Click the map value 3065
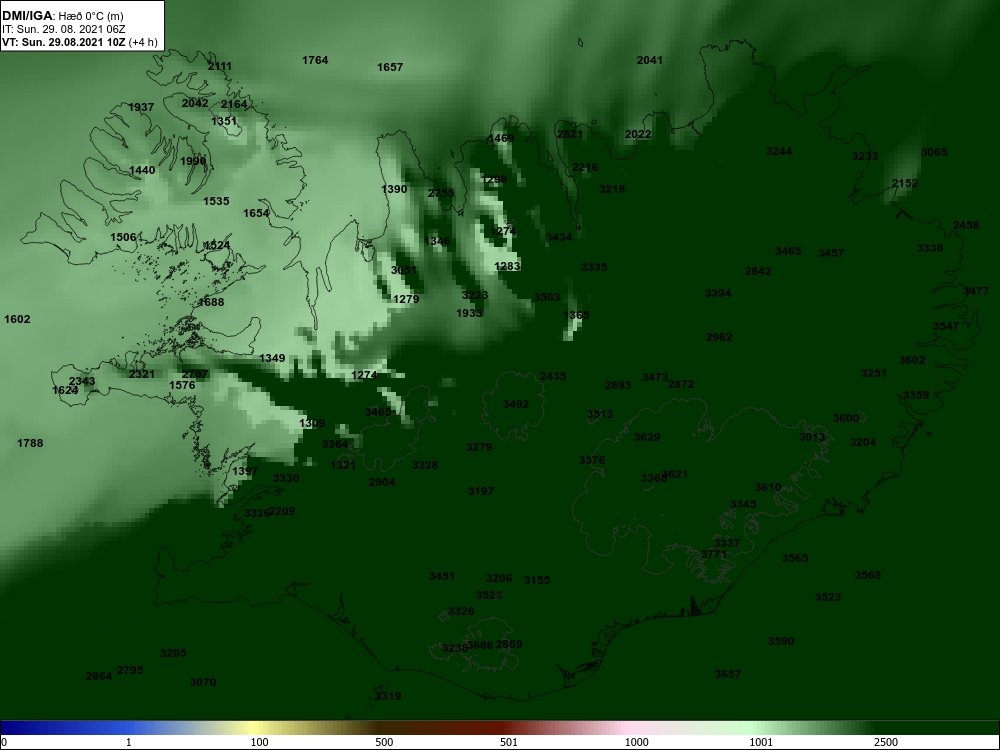Image resolution: width=1000 pixels, height=750 pixels. (x=934, y=152)
